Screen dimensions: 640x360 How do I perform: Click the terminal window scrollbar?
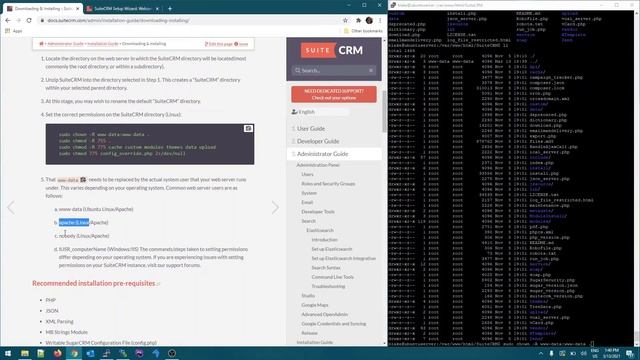tap(637, 178)
